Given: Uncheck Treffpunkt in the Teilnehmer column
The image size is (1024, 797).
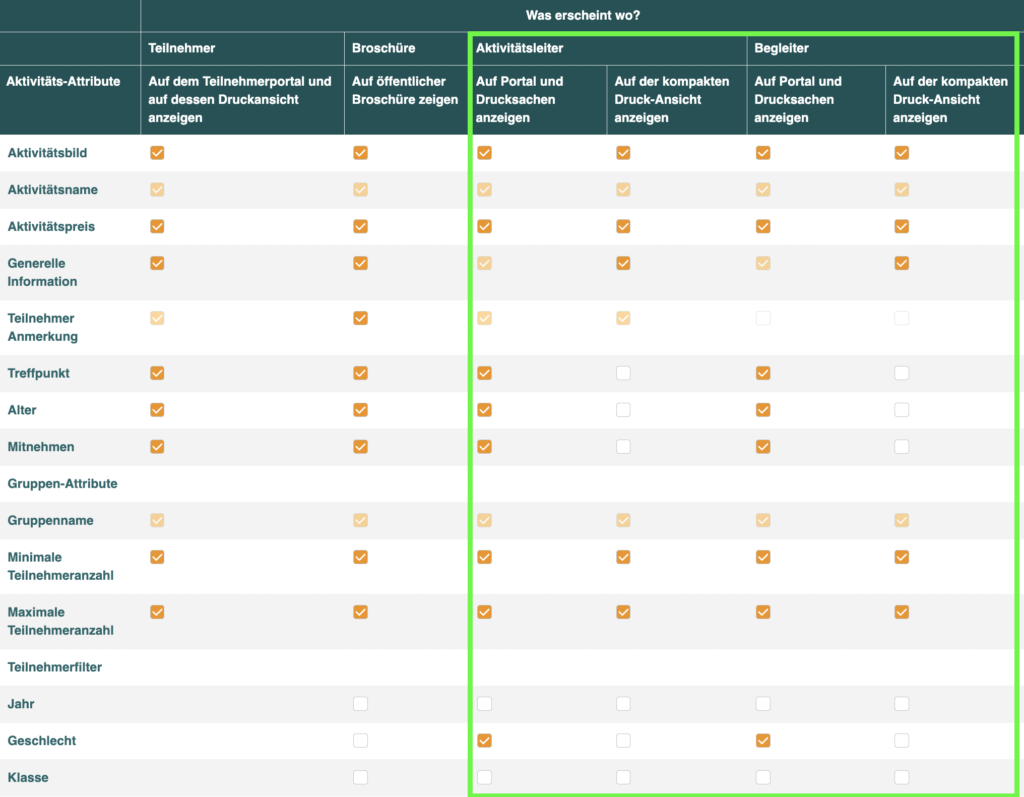Looking at the screenshot, I should 157,373.
